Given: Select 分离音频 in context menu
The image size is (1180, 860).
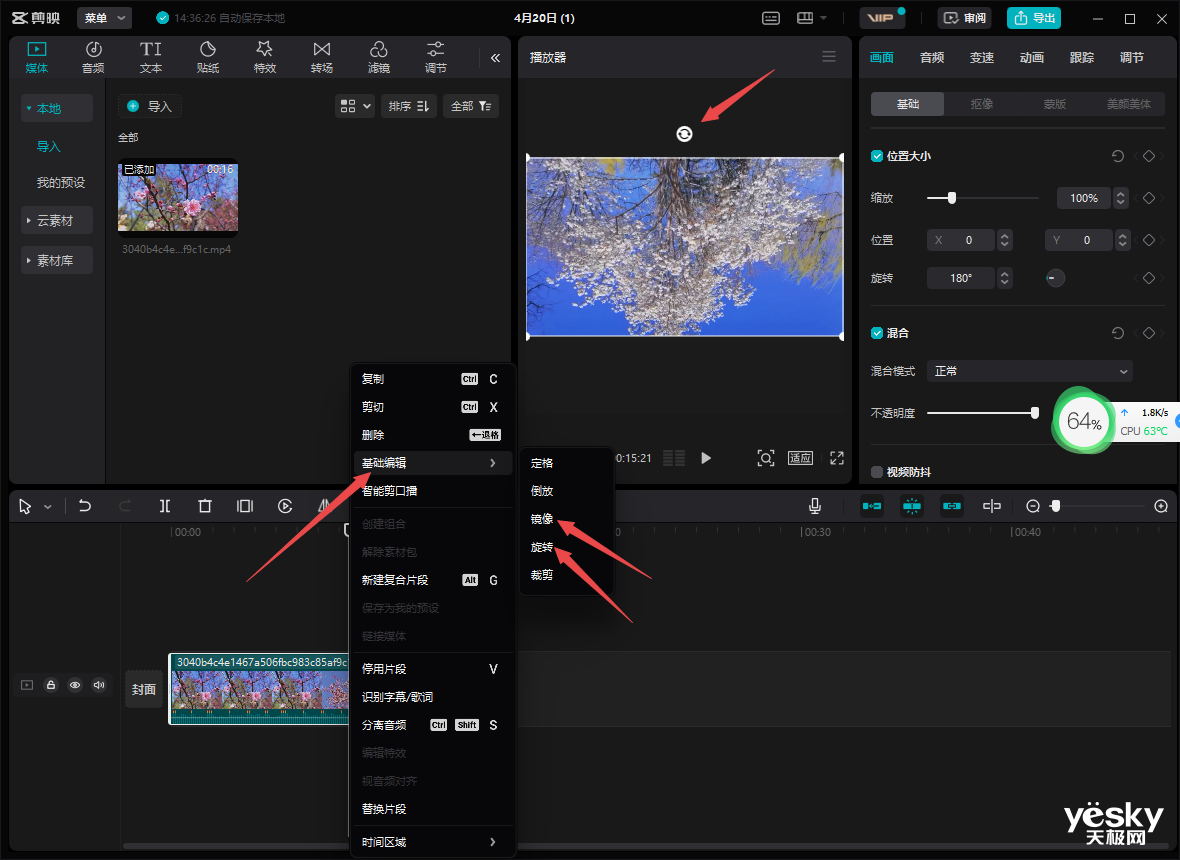Looking at the screenshot, I should coord(432,725).
